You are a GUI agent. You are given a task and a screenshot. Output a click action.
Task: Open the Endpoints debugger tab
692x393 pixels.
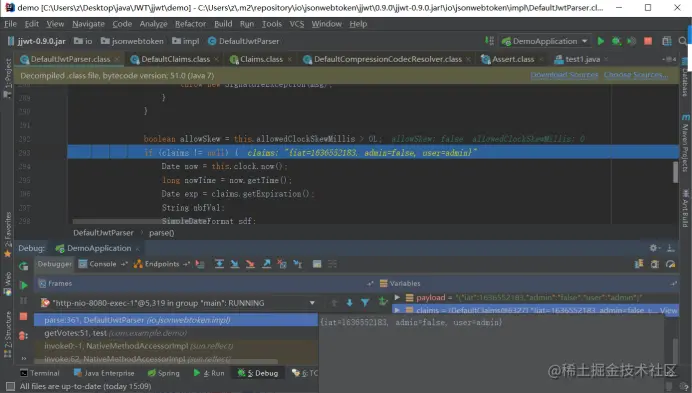click(162, 264)
